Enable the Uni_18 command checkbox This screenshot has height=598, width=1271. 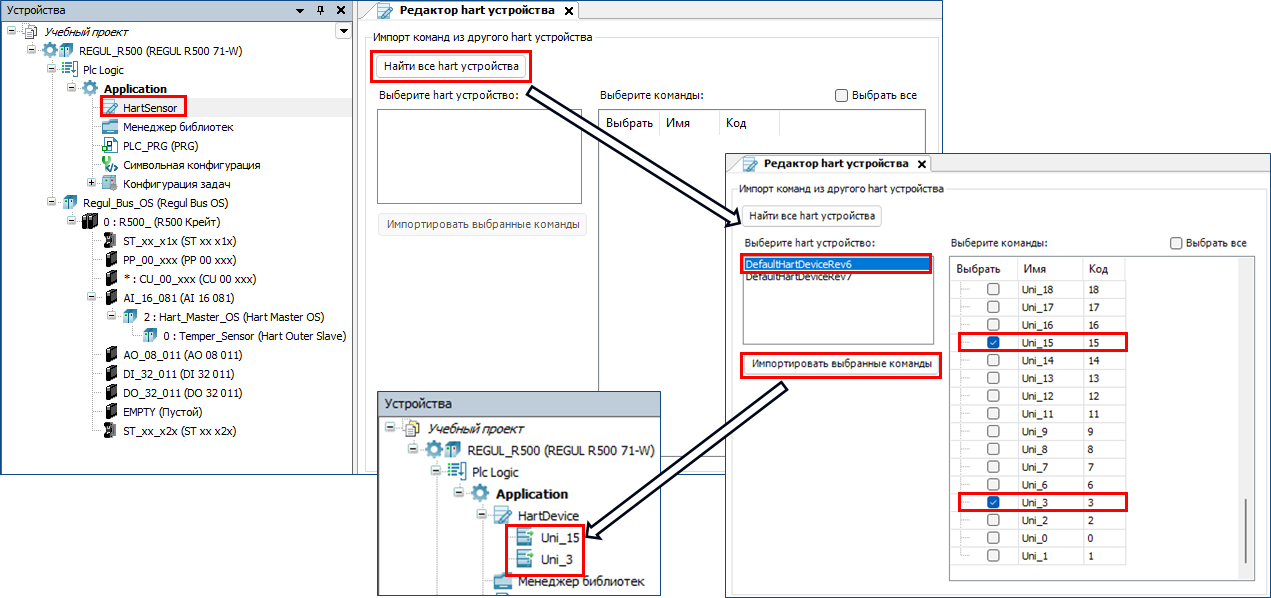click(x=993, y=289)
